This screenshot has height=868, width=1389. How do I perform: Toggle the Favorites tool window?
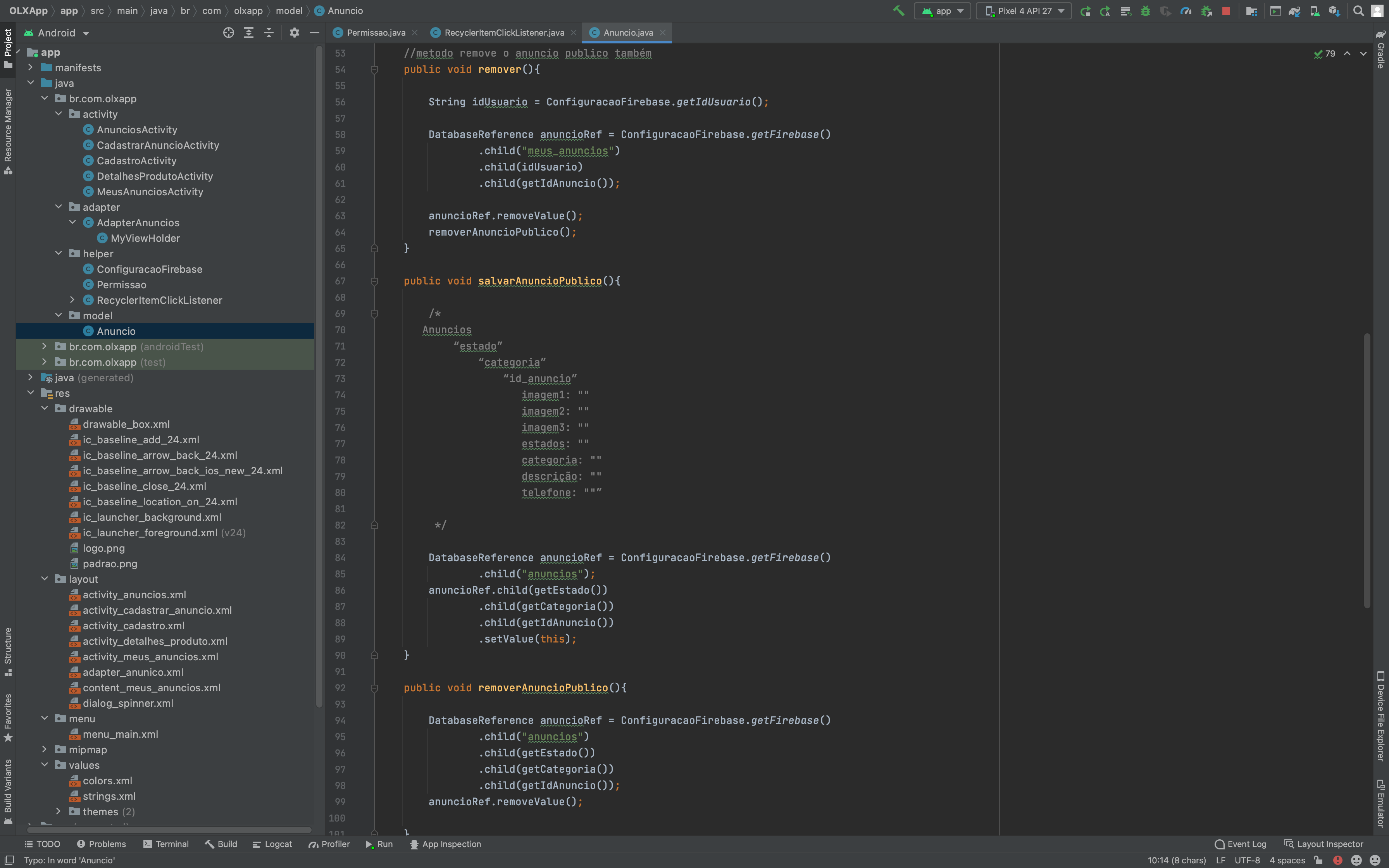[8, 718]
